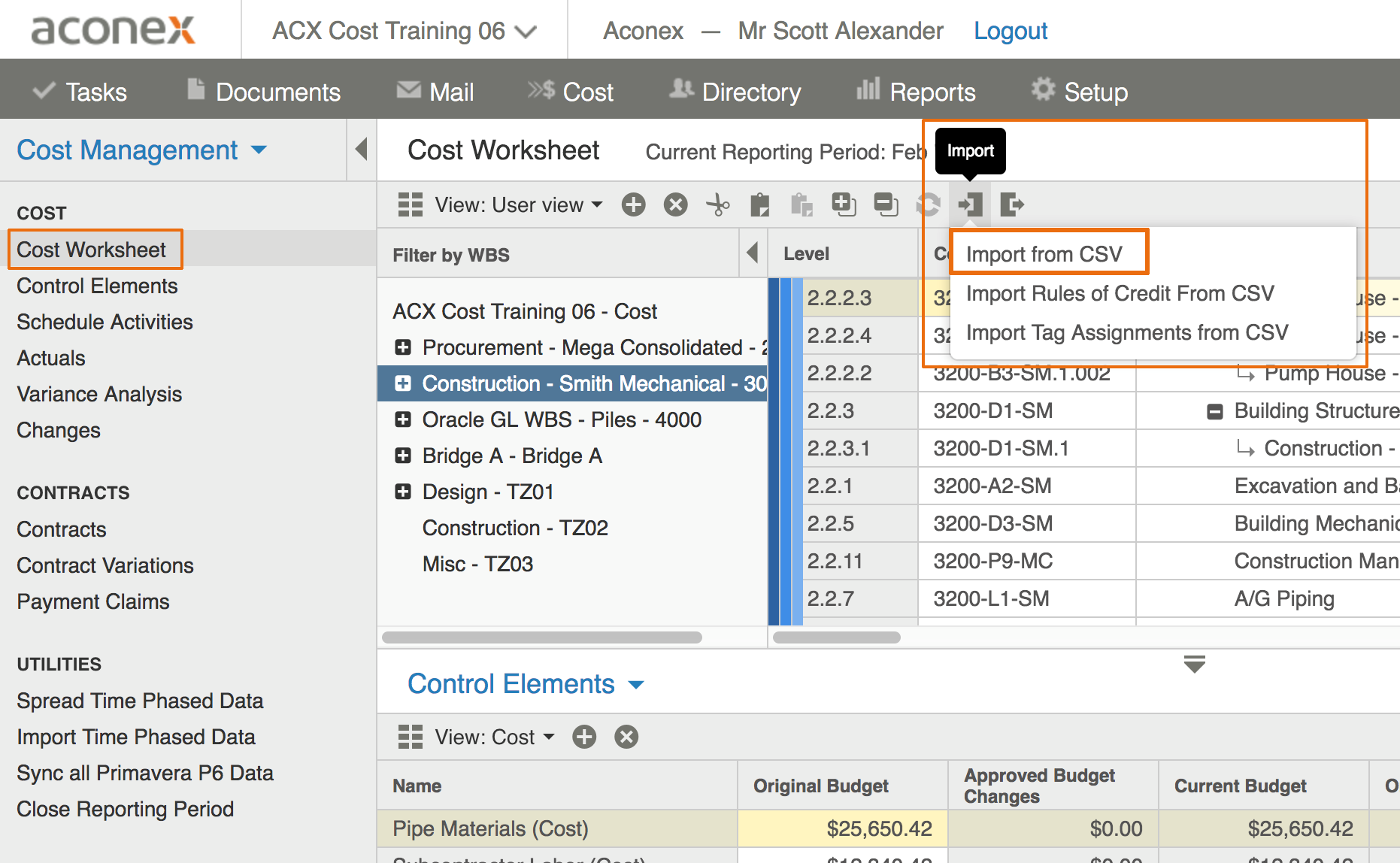The width and height of the screenshot is (1400, 863).
Task: Expand Design - TZ01 node
Action: 403,492
